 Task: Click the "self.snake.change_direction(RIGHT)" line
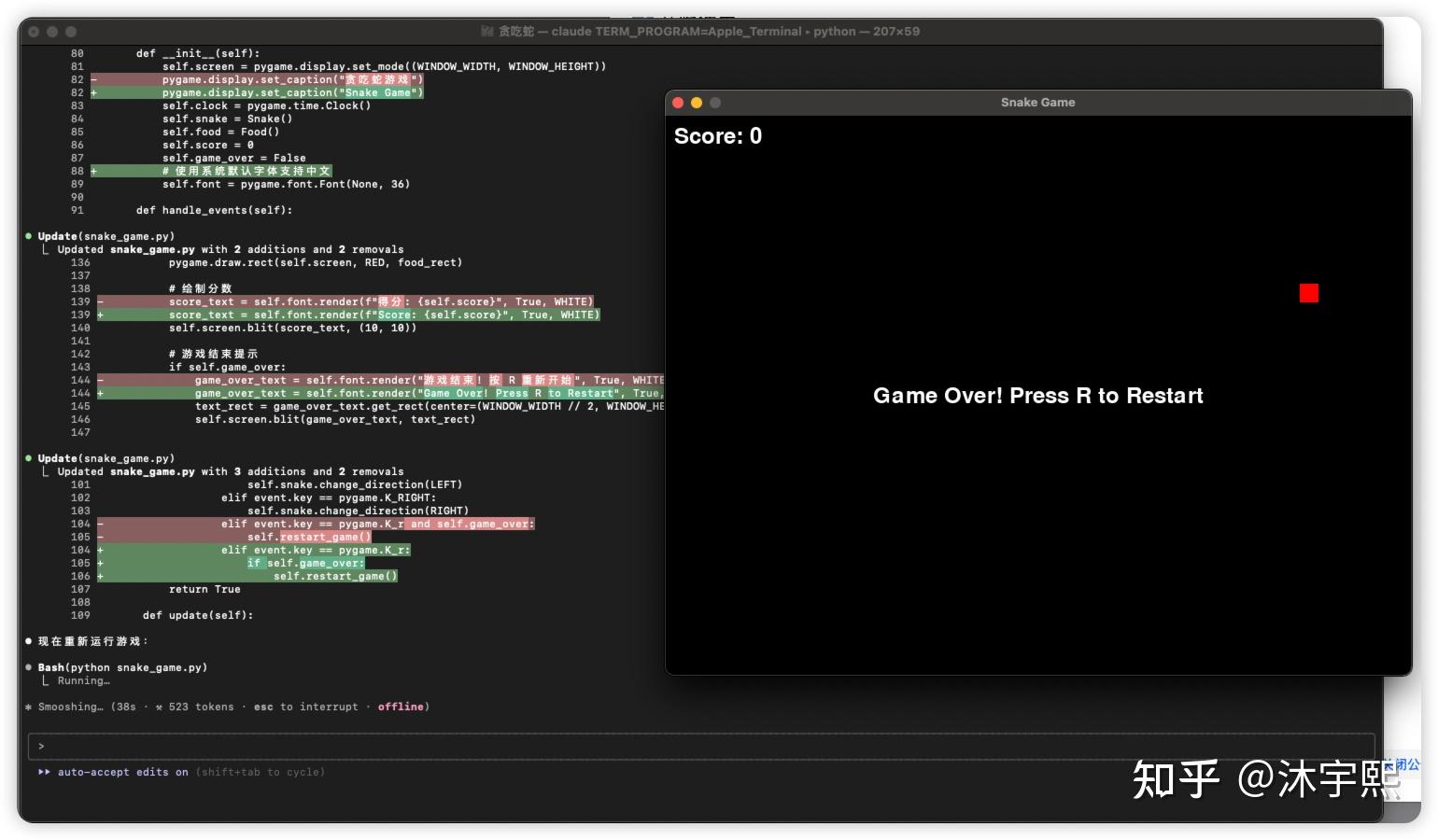[x=359, y=511]
